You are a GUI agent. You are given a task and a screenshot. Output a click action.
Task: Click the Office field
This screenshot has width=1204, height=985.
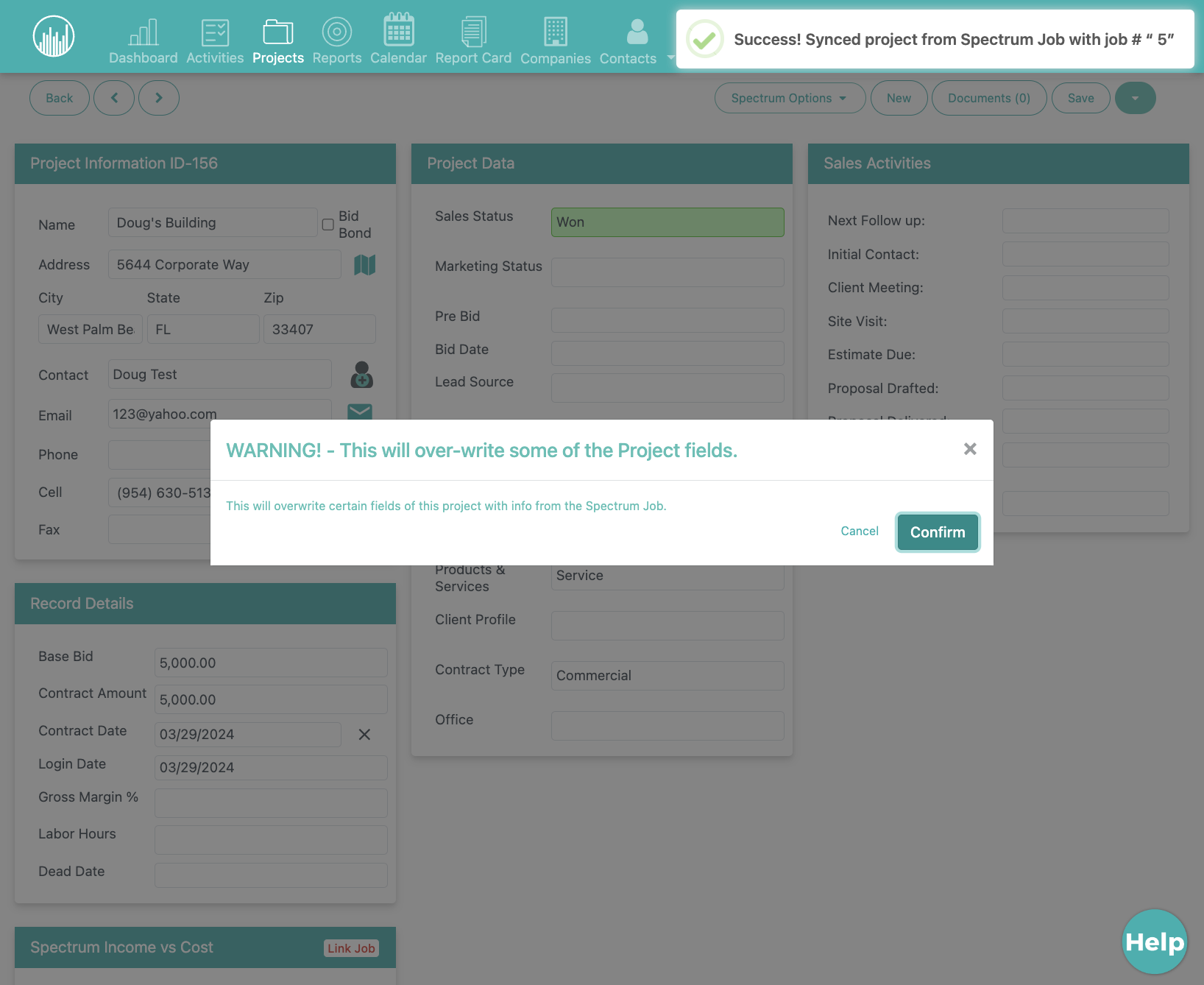[x=667, y=726]
